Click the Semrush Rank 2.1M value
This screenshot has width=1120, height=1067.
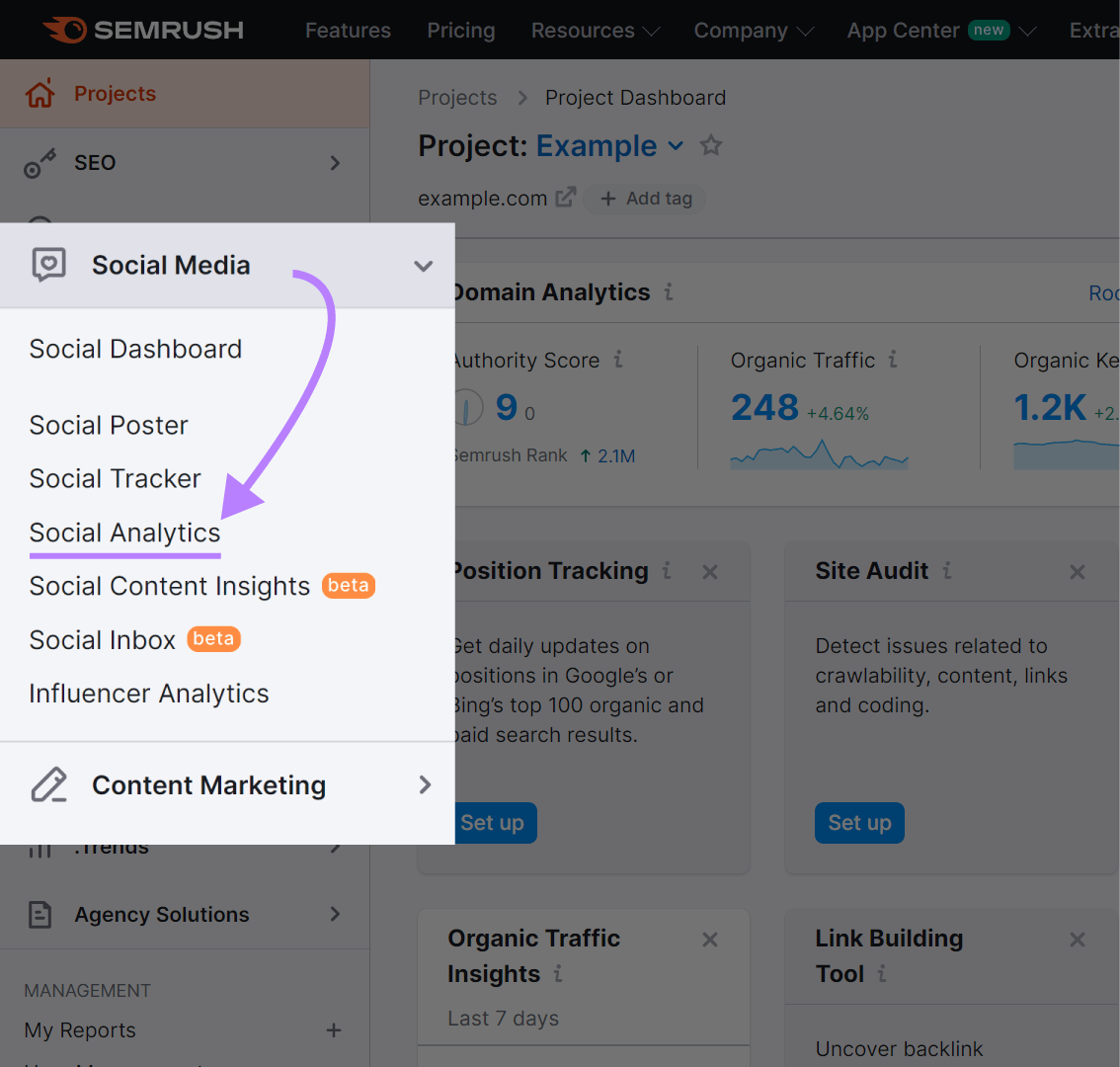coord(615,456)
